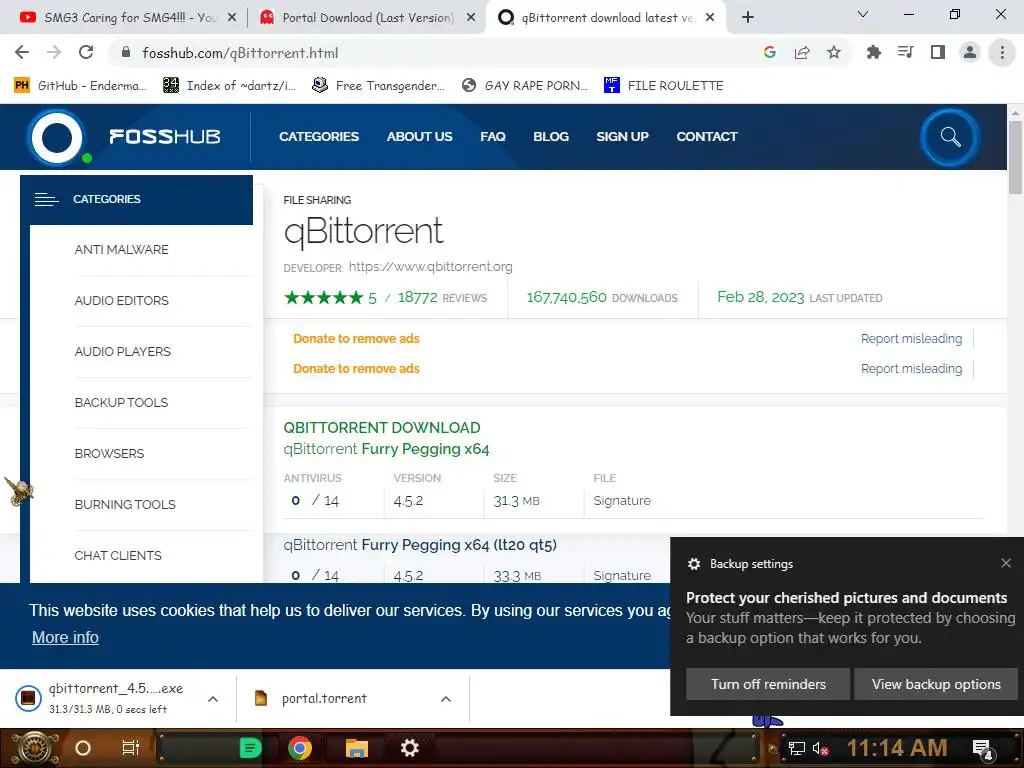Select CHAT CLIENTS category

coord(118,555)
